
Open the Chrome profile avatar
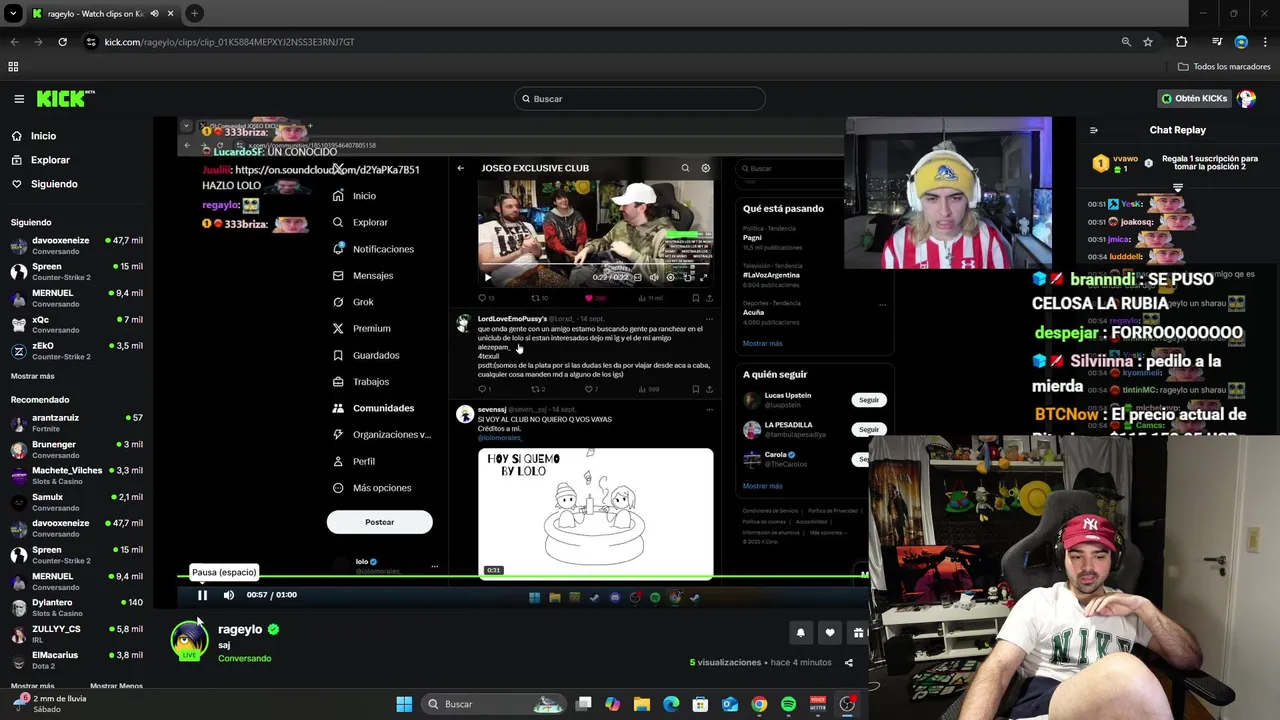point(1241,42)
